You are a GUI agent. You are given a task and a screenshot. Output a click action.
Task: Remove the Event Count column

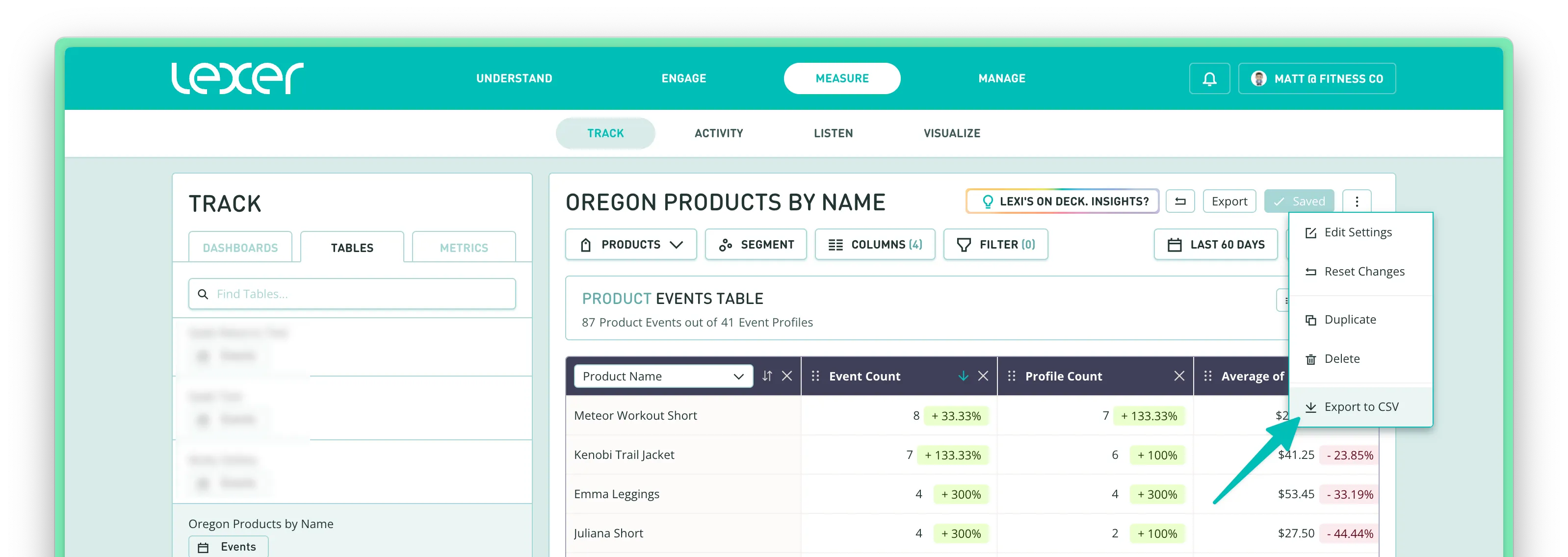tap(982, 376)
